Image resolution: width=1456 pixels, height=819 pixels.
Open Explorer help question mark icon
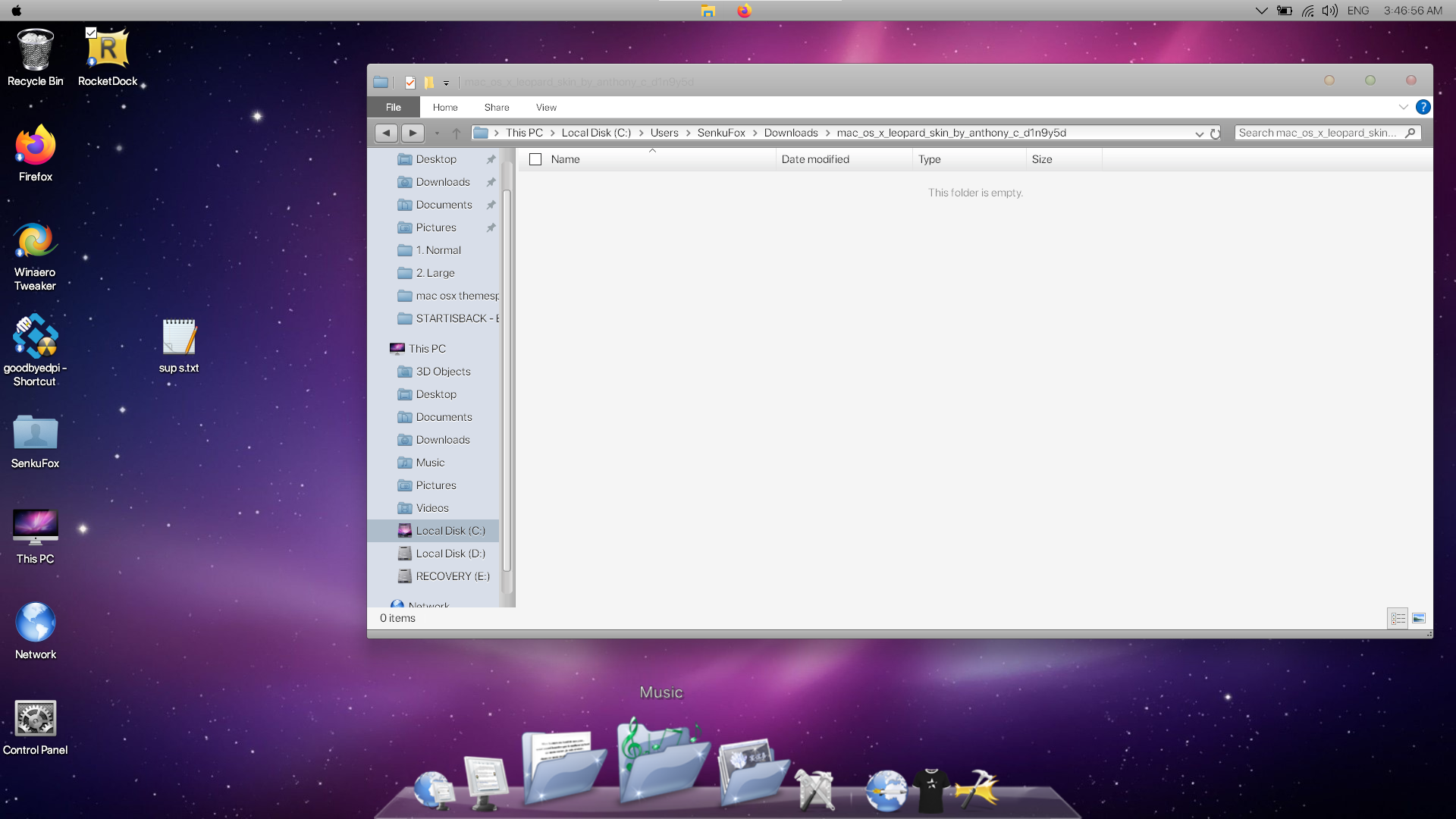(1423, 107)
